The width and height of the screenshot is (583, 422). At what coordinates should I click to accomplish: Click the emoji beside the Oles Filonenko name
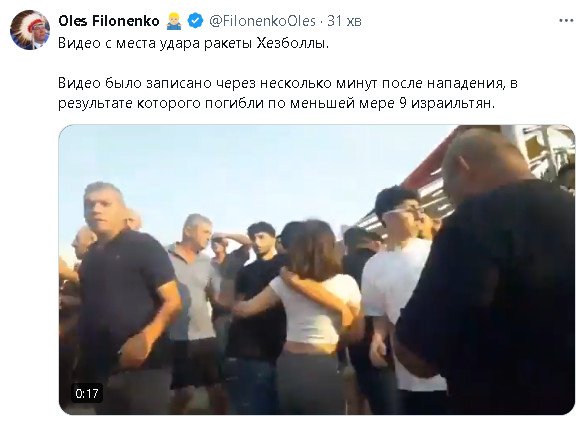[174, 21]
